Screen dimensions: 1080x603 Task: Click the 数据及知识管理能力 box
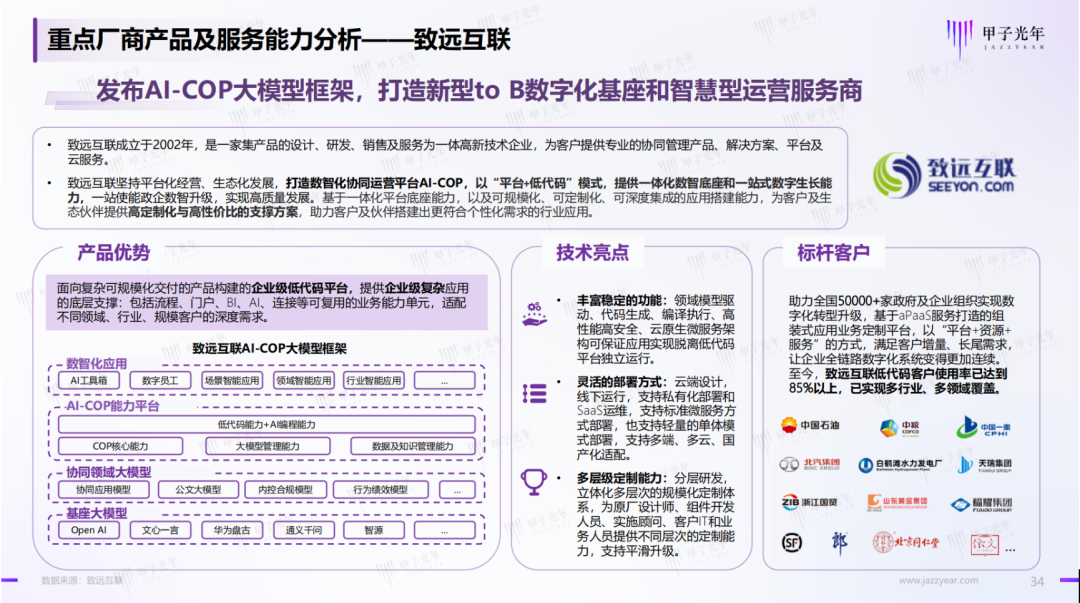click(x=413, y=446)
